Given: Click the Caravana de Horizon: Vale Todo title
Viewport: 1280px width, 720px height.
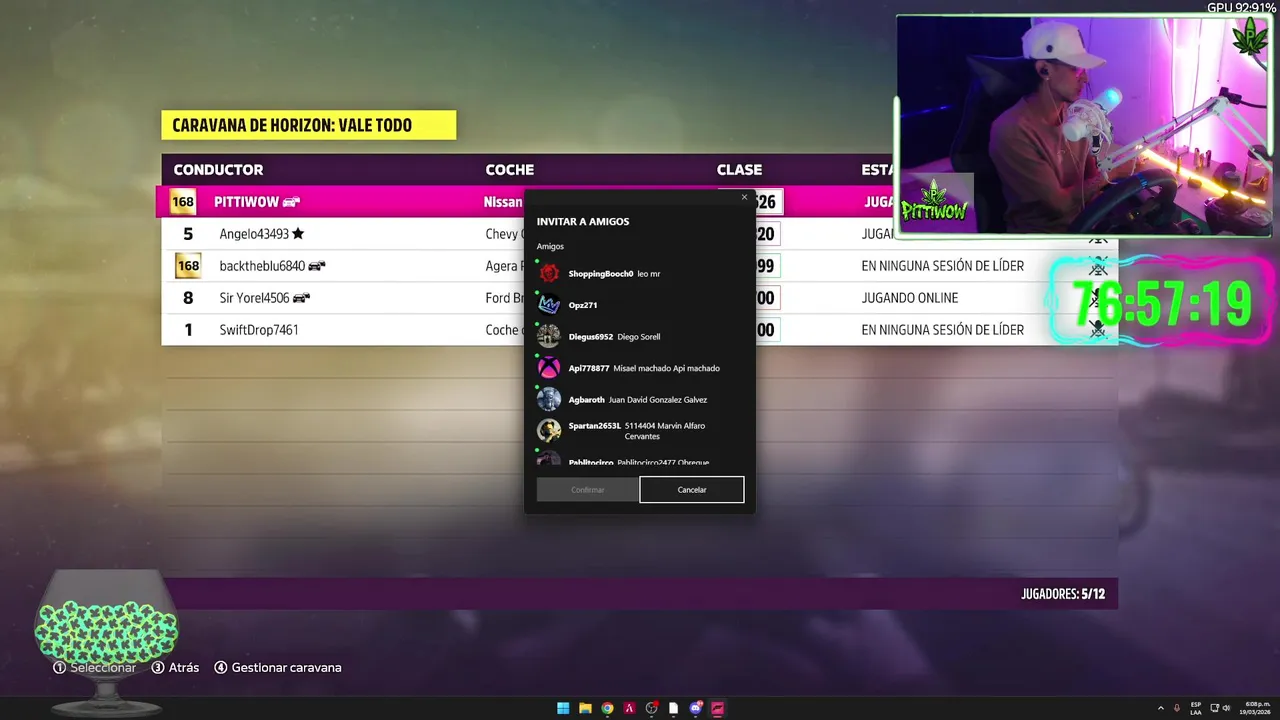Looking at the screenshot, I should click(x=308, y=125).
